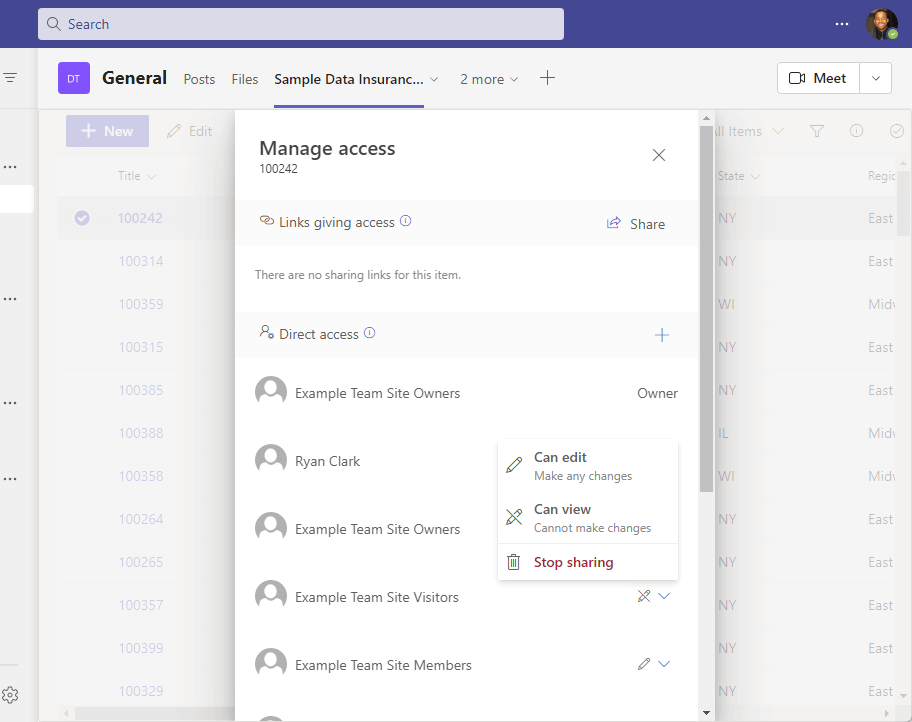Expand permission dropdown for Site Visitors
912x722 pixels.
pyautogui.click(x=664, y=596)
